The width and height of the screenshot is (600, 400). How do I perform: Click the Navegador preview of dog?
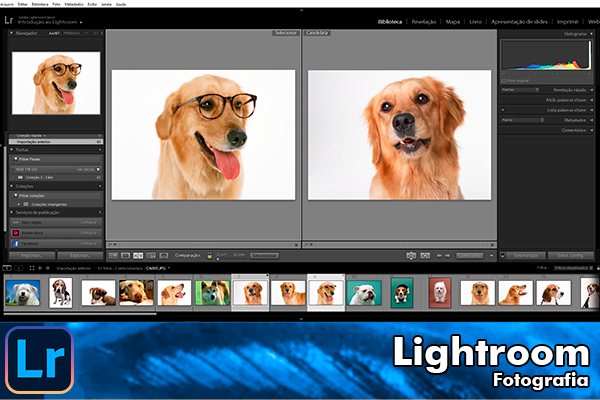tap(56, 83)
